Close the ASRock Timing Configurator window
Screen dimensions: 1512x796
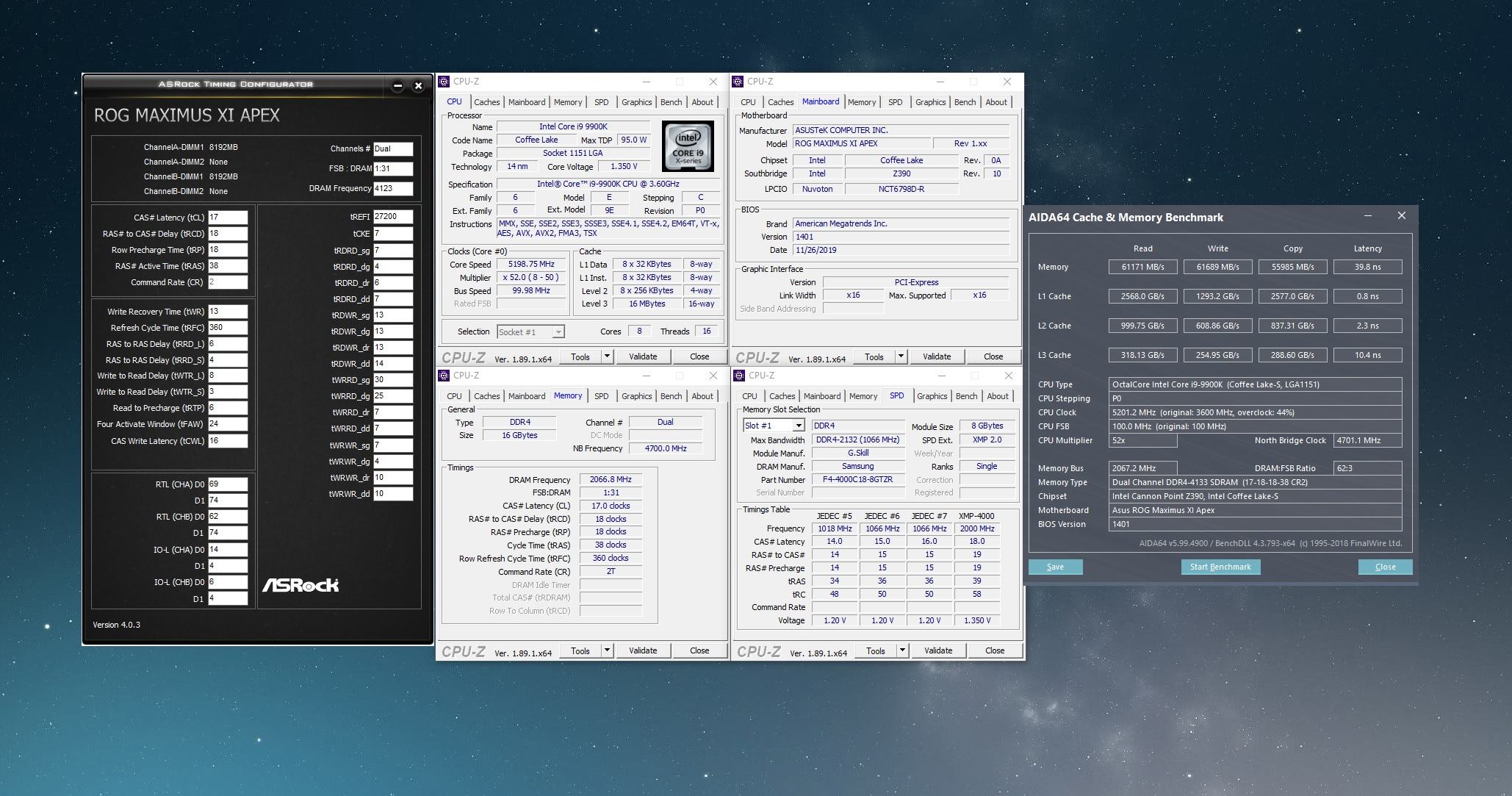click(x=418, y=86)
